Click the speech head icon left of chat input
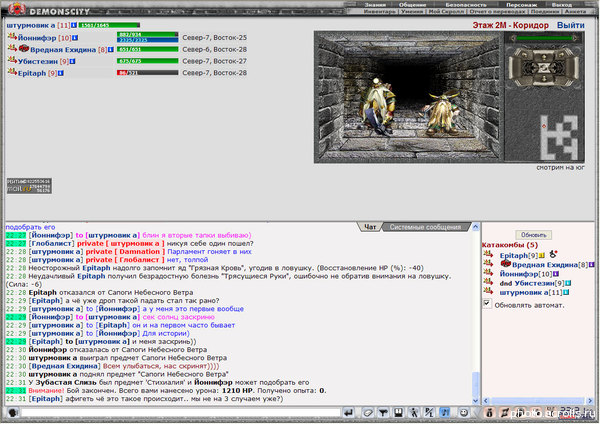Screen dimensions: 600x424 click(13, 413)
